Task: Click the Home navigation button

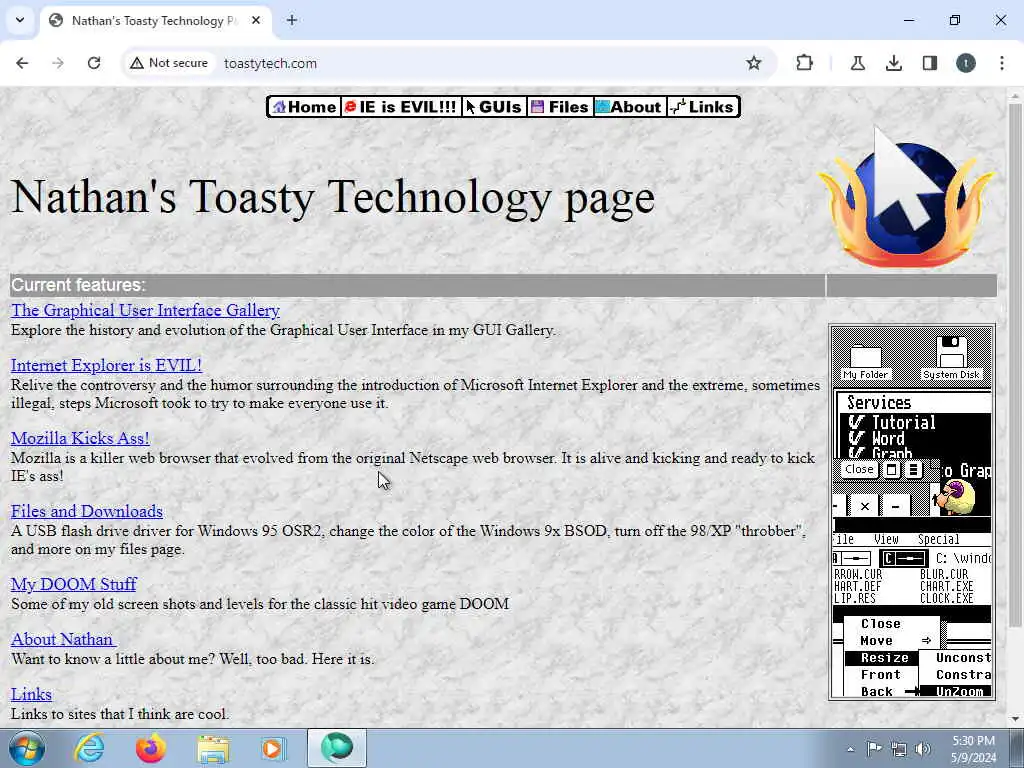Action: point(305,107)
